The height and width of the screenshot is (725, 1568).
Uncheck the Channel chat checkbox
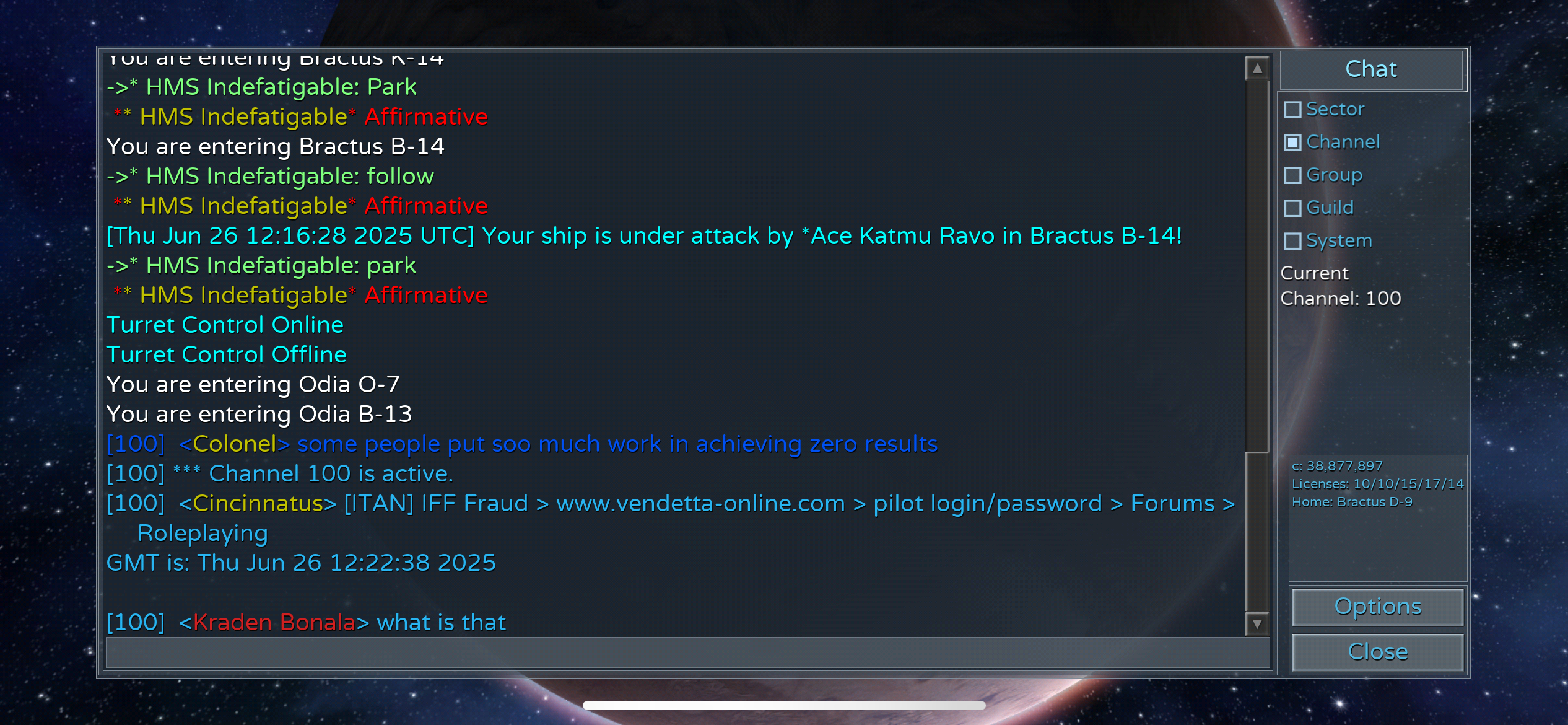point(1292,143)
